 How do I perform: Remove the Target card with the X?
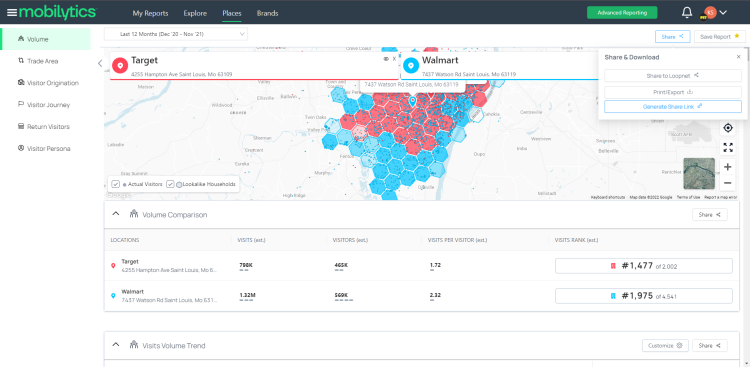click(395, 59)
